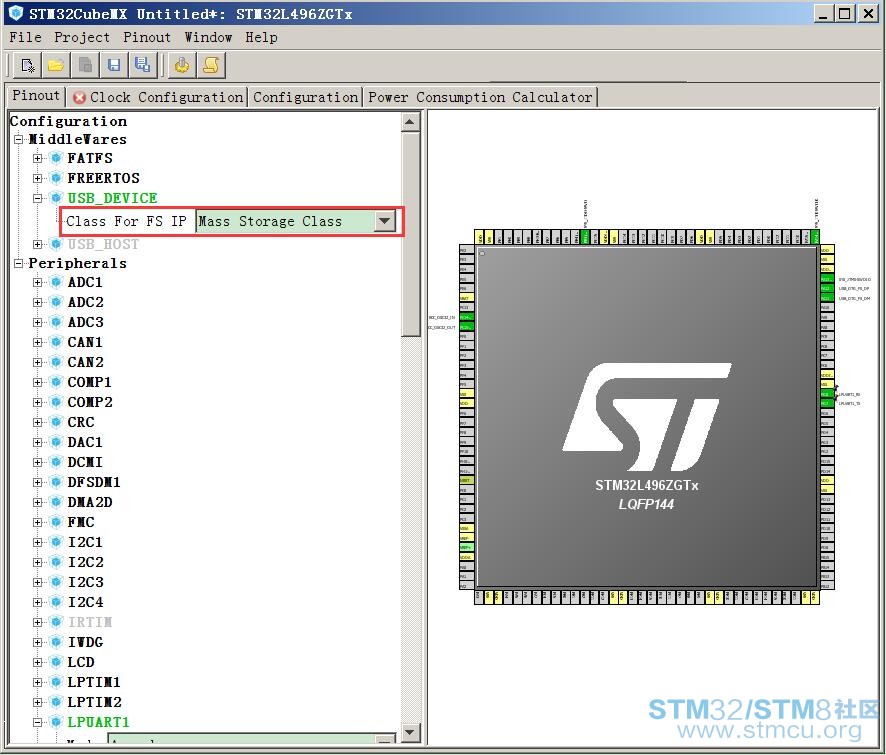The width and height of the screenshot is (886, 755).
Task: Click the Save Project floppy icon
Action: coord(114,66)
